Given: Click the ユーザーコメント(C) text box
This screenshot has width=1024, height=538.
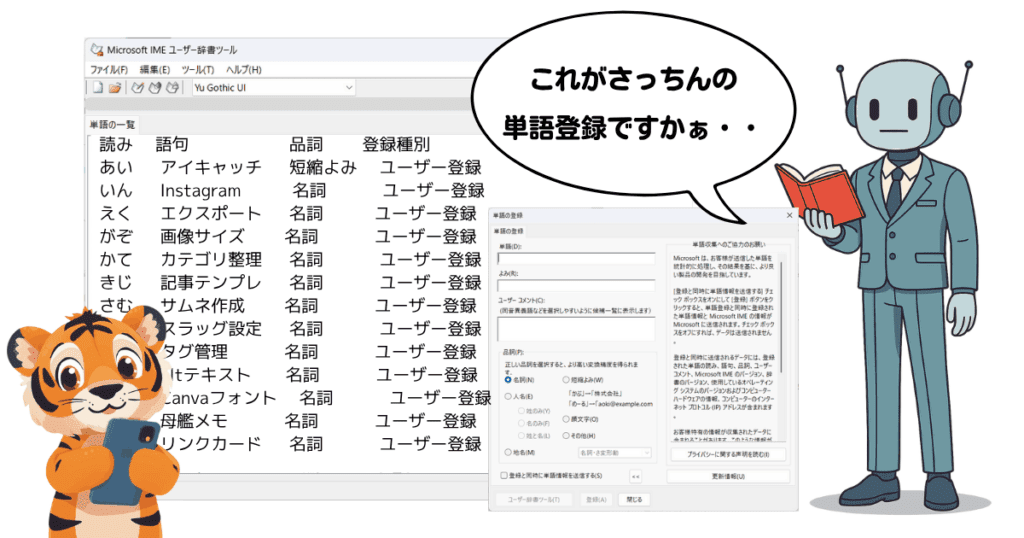Looking at the screenshot, I should 576,328.
